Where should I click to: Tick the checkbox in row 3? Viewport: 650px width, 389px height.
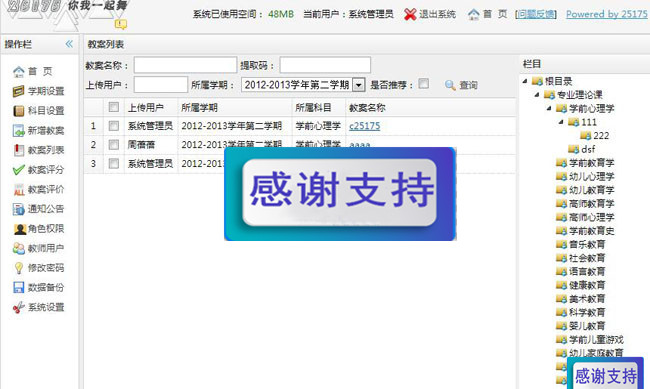pyautogui.click(x=114, y=163)
